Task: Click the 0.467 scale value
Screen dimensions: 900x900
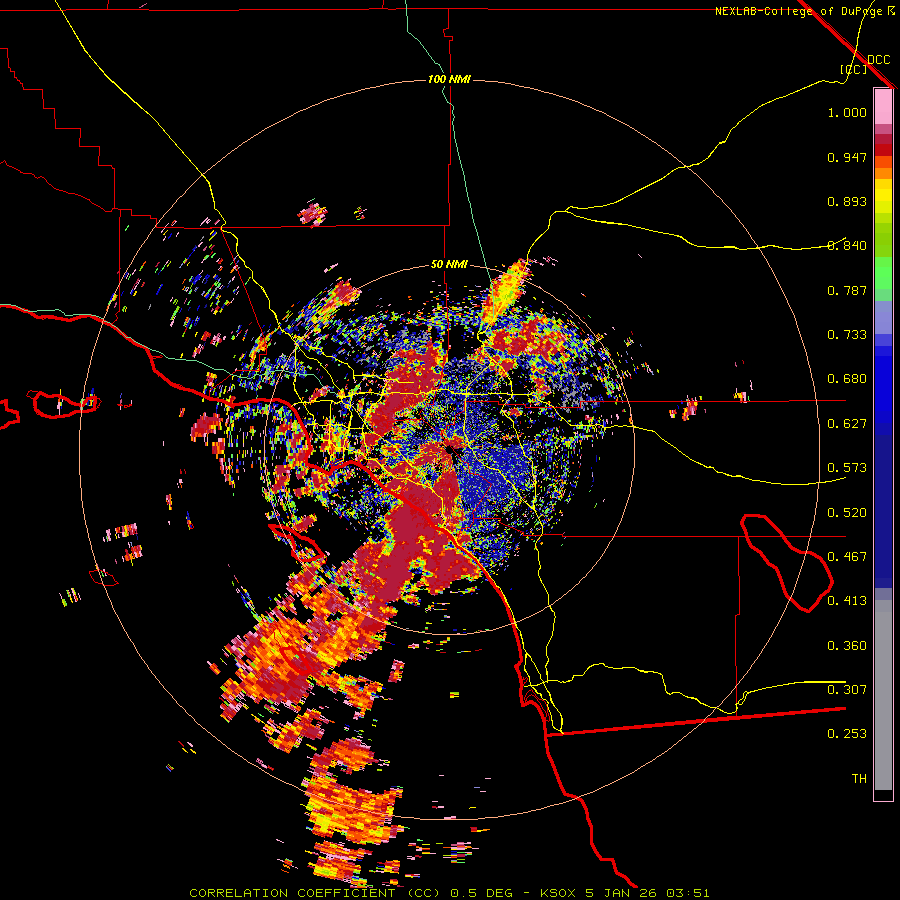Action: [x=847, y=557]
